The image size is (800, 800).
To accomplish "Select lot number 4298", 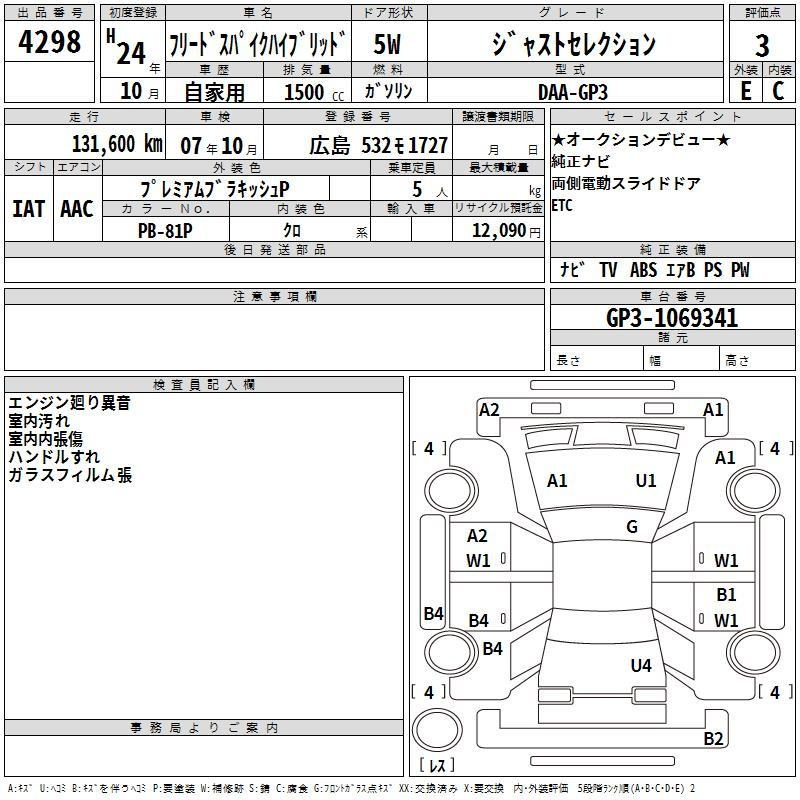I will [x=49, y=42].
